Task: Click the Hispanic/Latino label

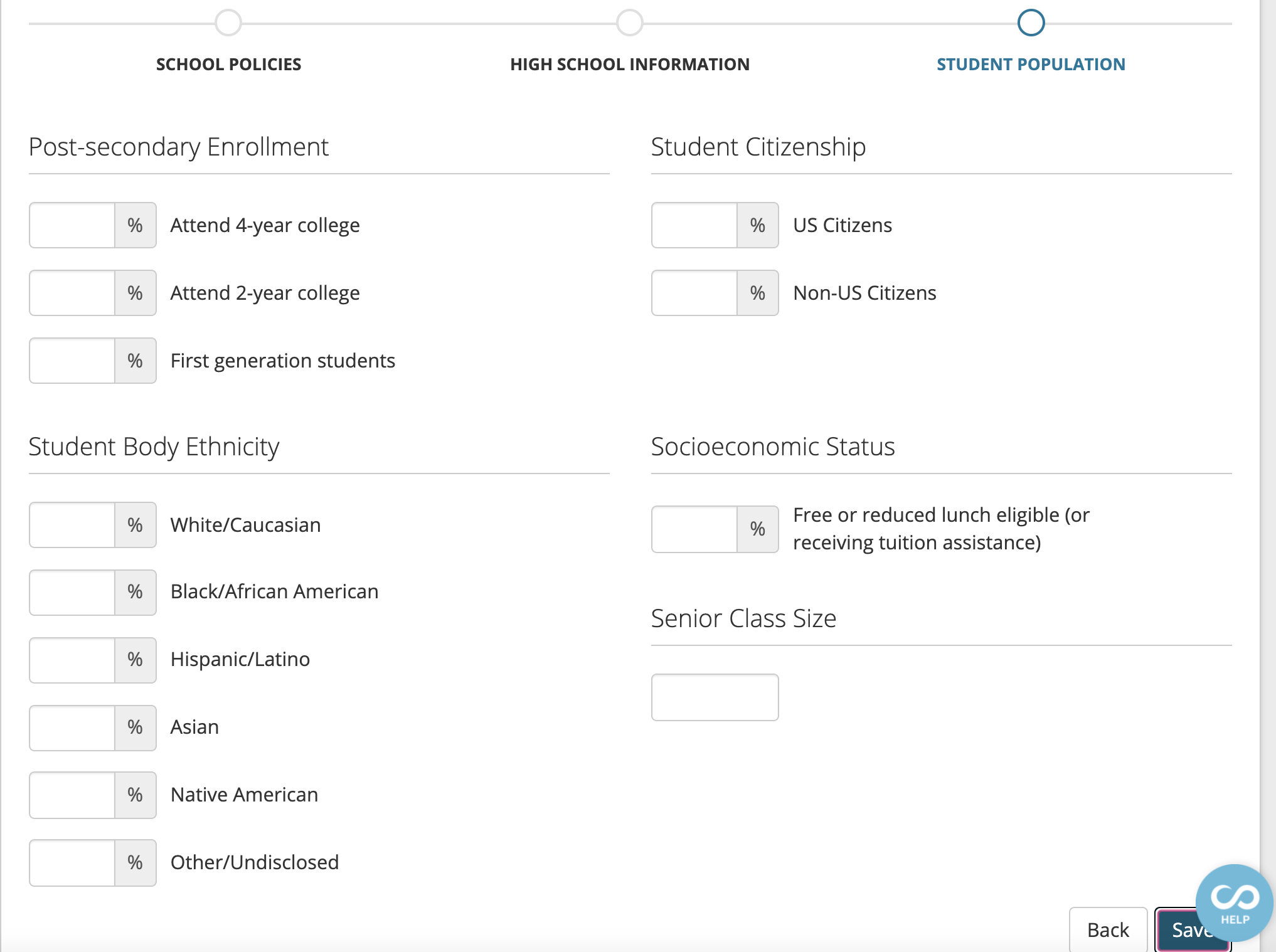Action: tap(240, 659)
